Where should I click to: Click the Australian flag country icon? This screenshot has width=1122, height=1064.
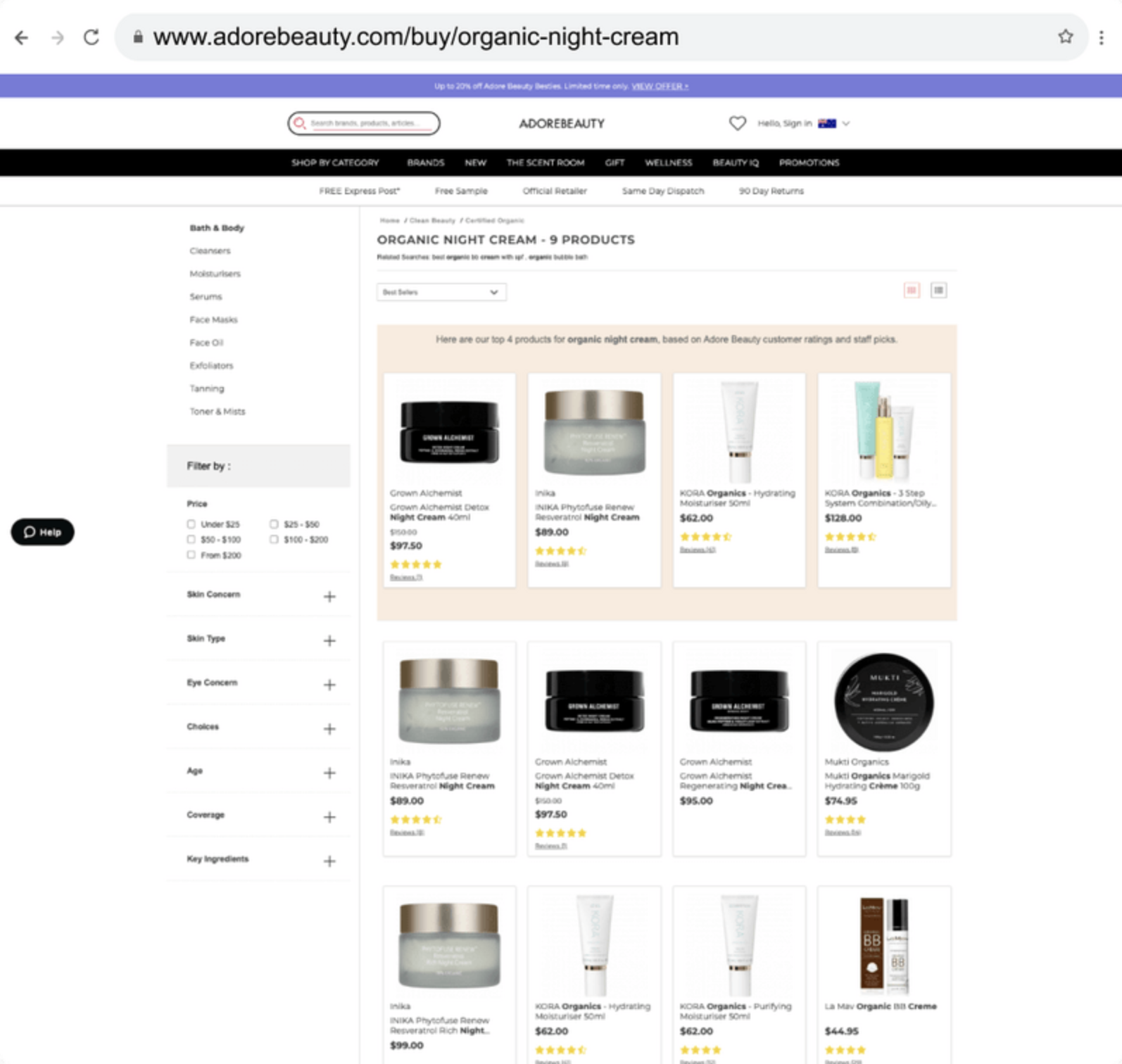coord(827,123)
